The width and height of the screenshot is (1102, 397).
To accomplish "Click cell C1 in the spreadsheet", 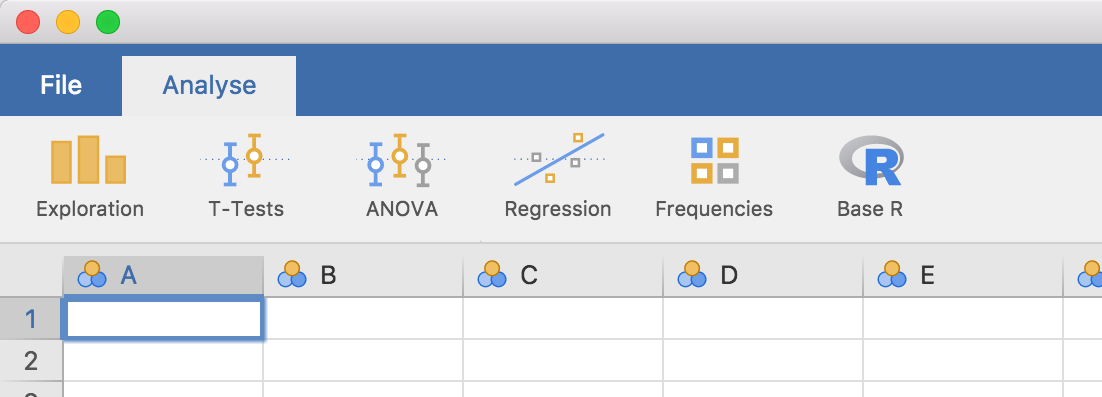I will click(563, 319).
